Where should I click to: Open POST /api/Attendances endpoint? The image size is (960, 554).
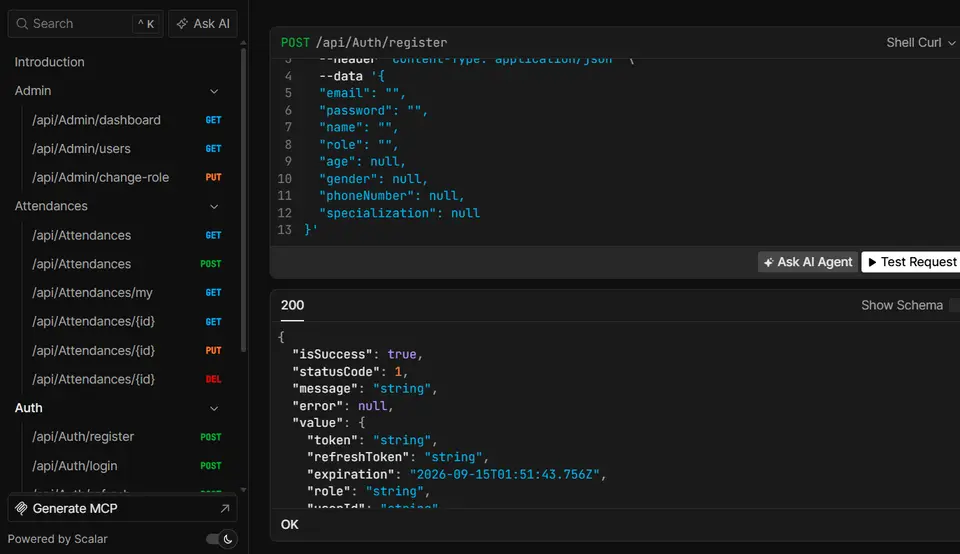(126, 264)
